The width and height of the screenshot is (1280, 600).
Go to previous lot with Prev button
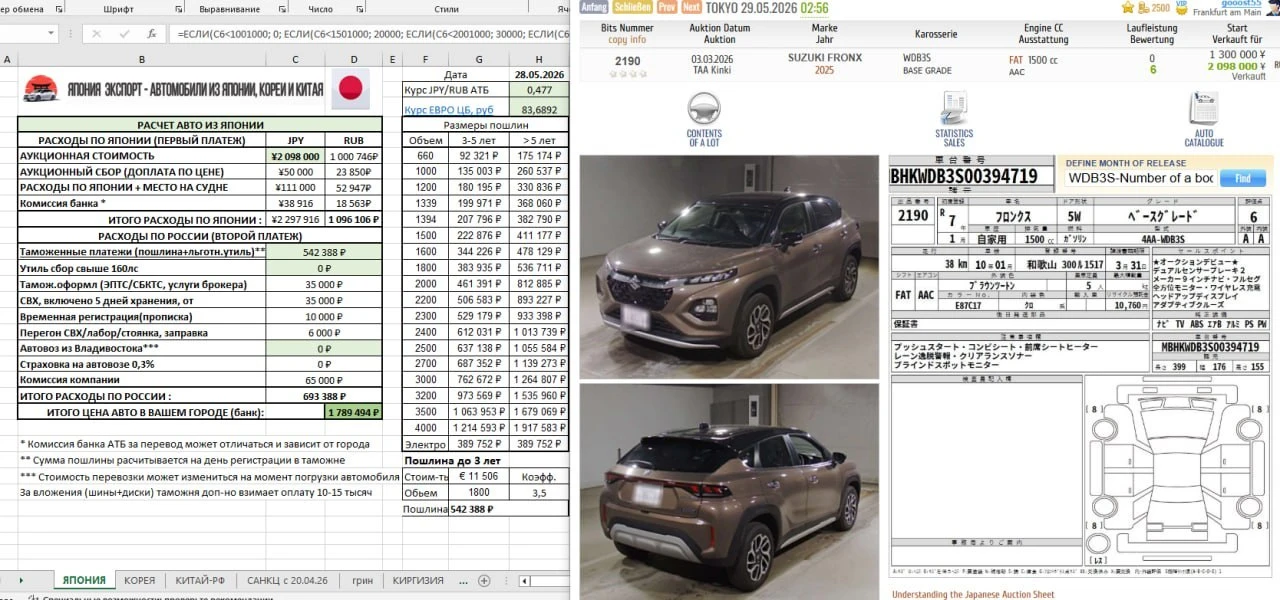tap(666, 7)
